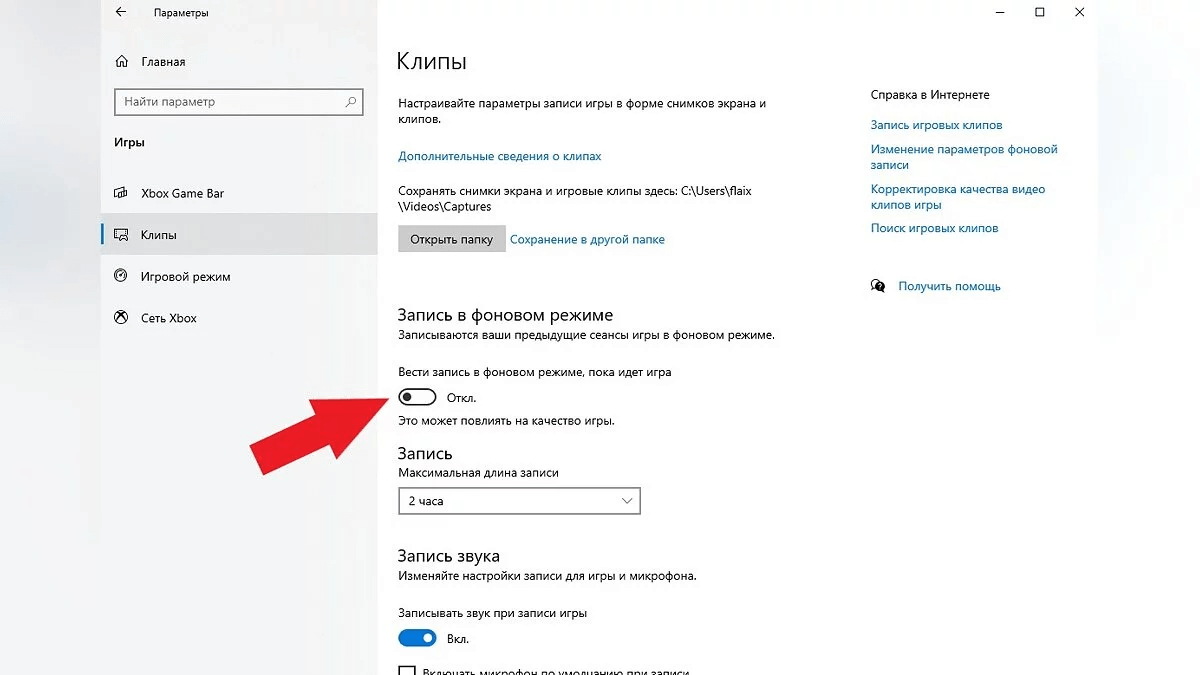Click the Найти параметр search field
Image resolution: width=1200 pixels, height=675 pixels.
pyautogui.click(x=239, y=102)
